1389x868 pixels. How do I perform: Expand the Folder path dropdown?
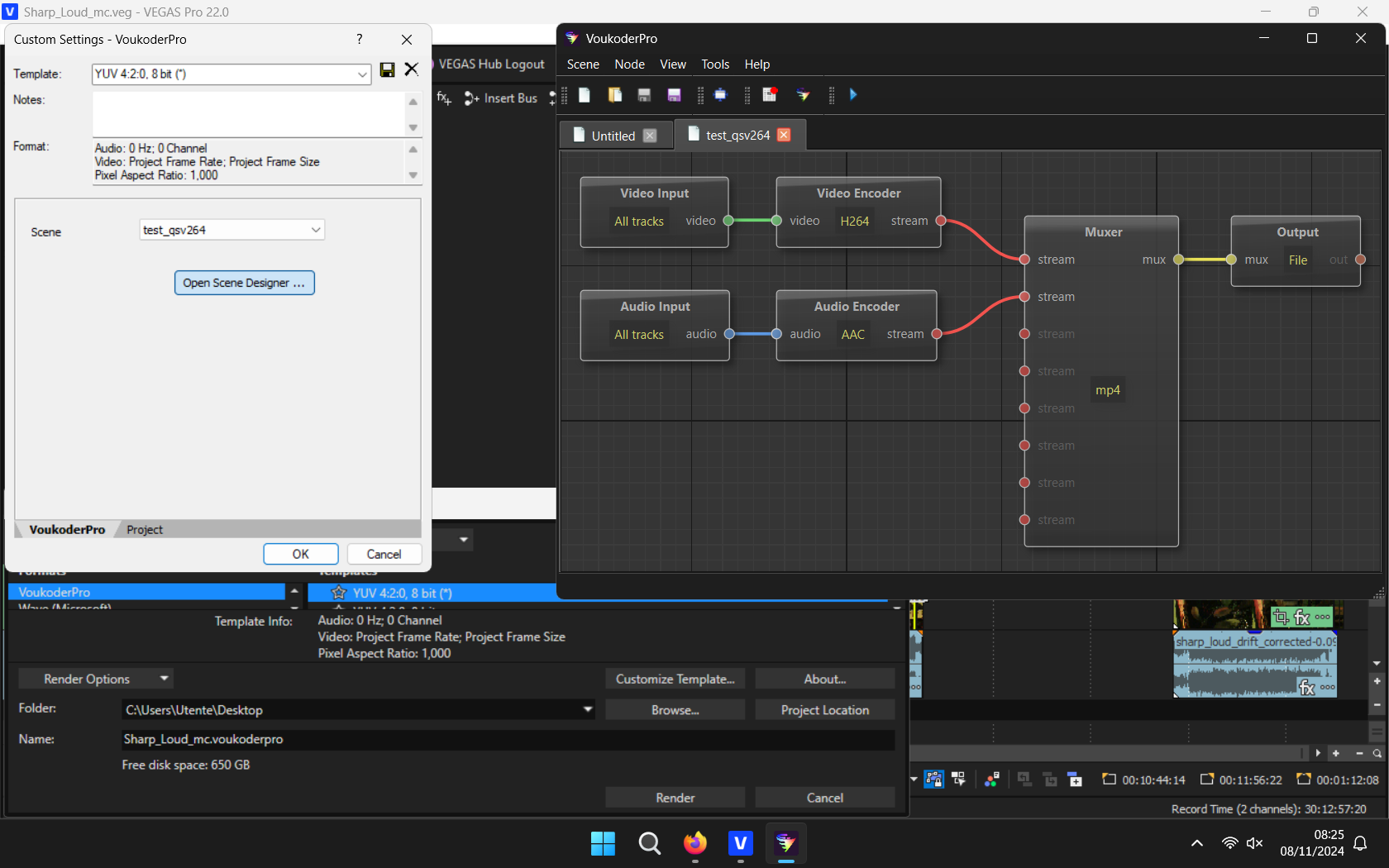pos(588,709)
